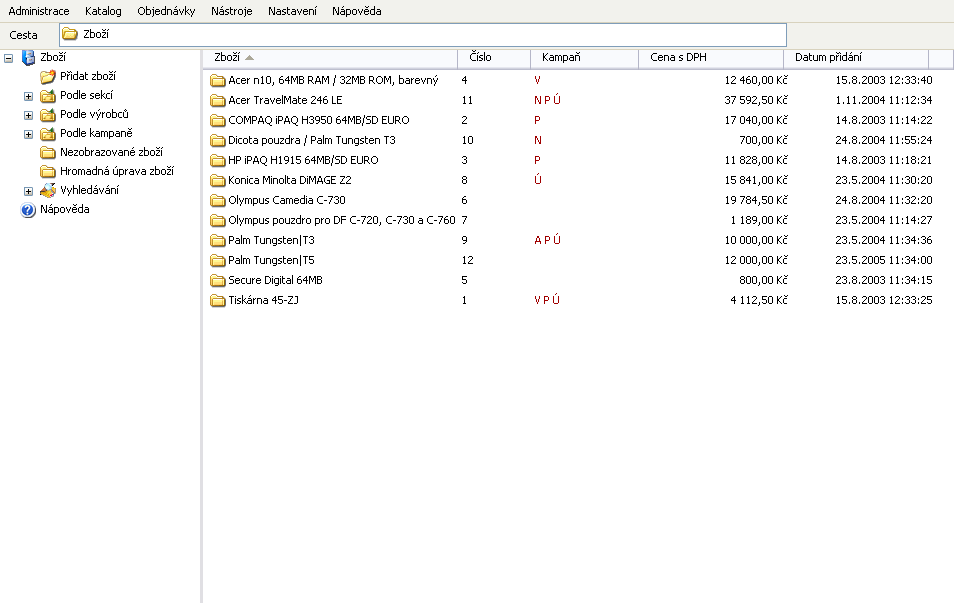
Task: Click folder icon of Acer n10 row
Action: tap(217, 80)
